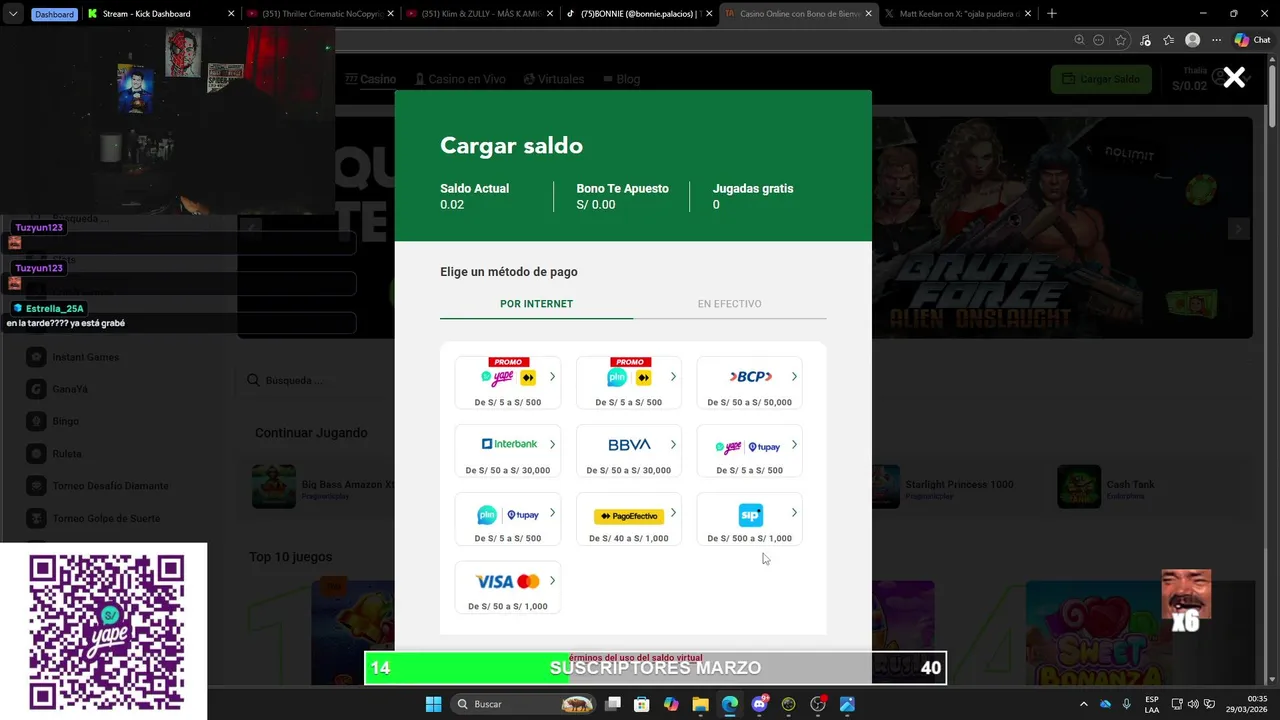This screenshot has height=720, width=1280.
Task: Open Plin promo option via its chevron
Action: (x=673, y=377)
